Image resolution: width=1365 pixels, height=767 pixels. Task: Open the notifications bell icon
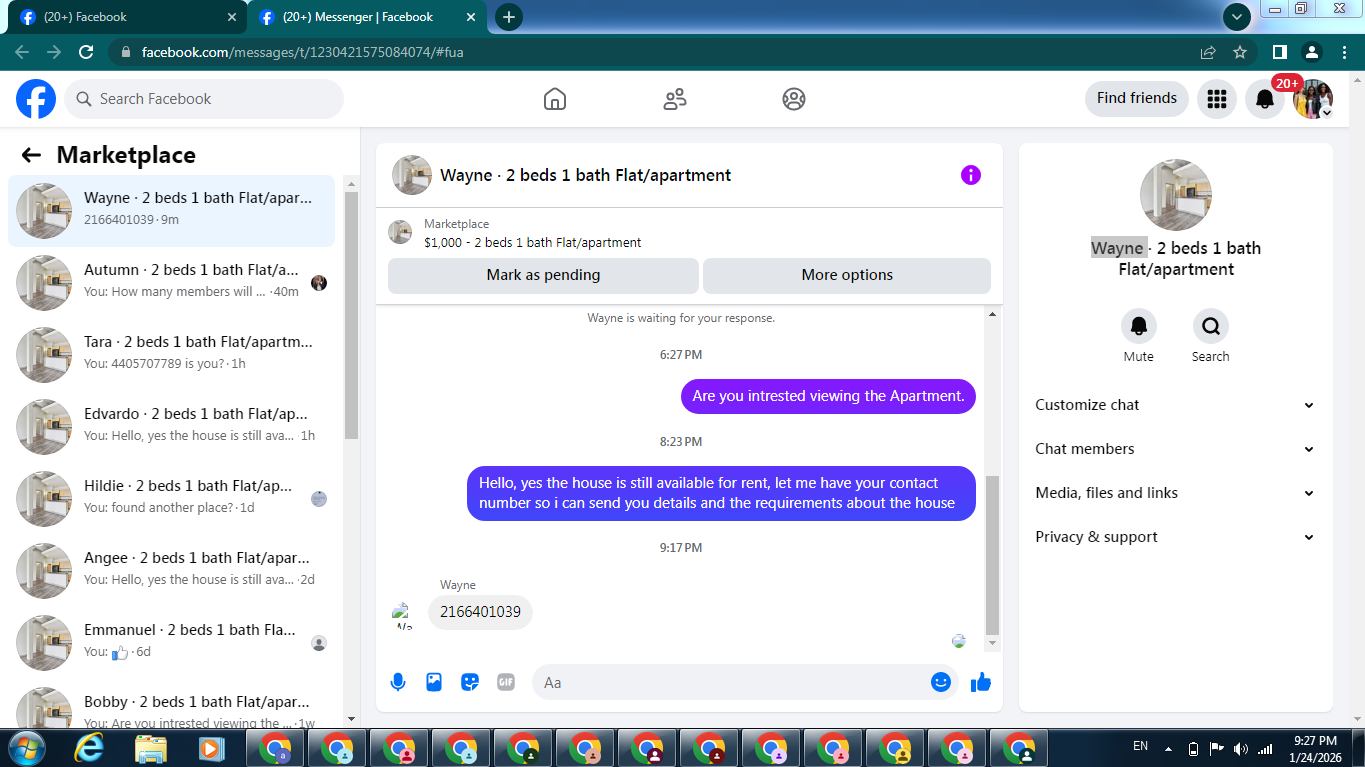(1265, 99)
